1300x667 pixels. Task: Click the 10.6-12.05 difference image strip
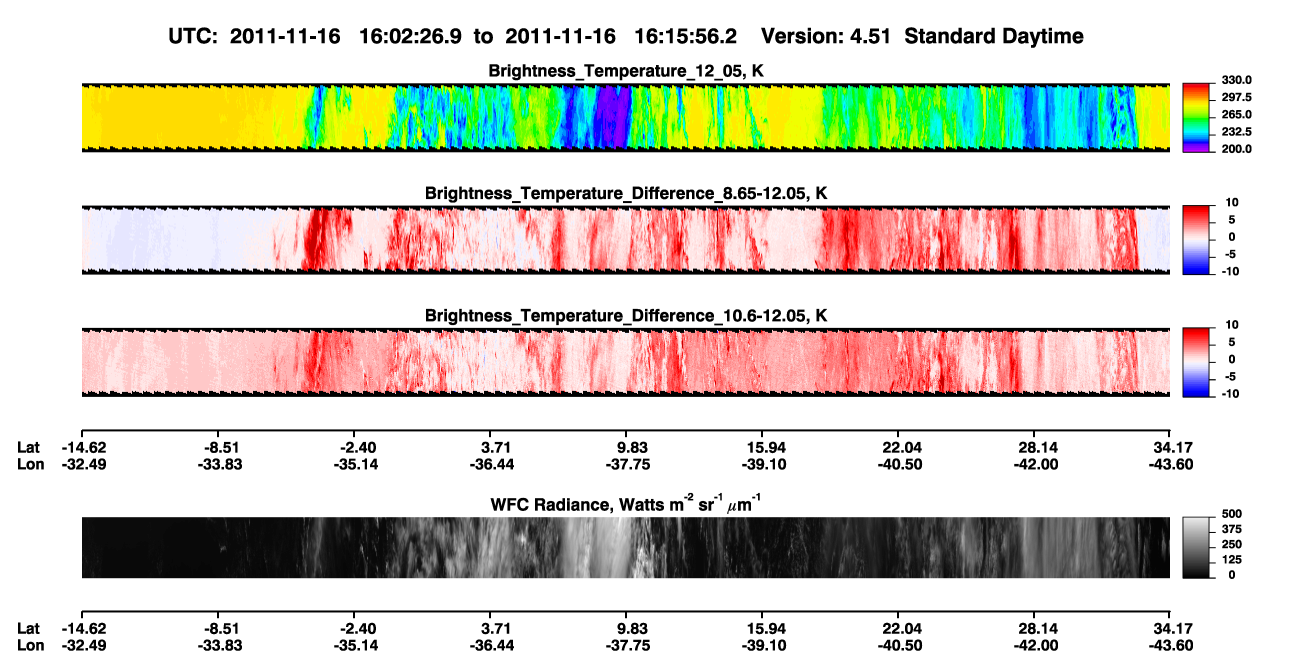pos(625,362)
